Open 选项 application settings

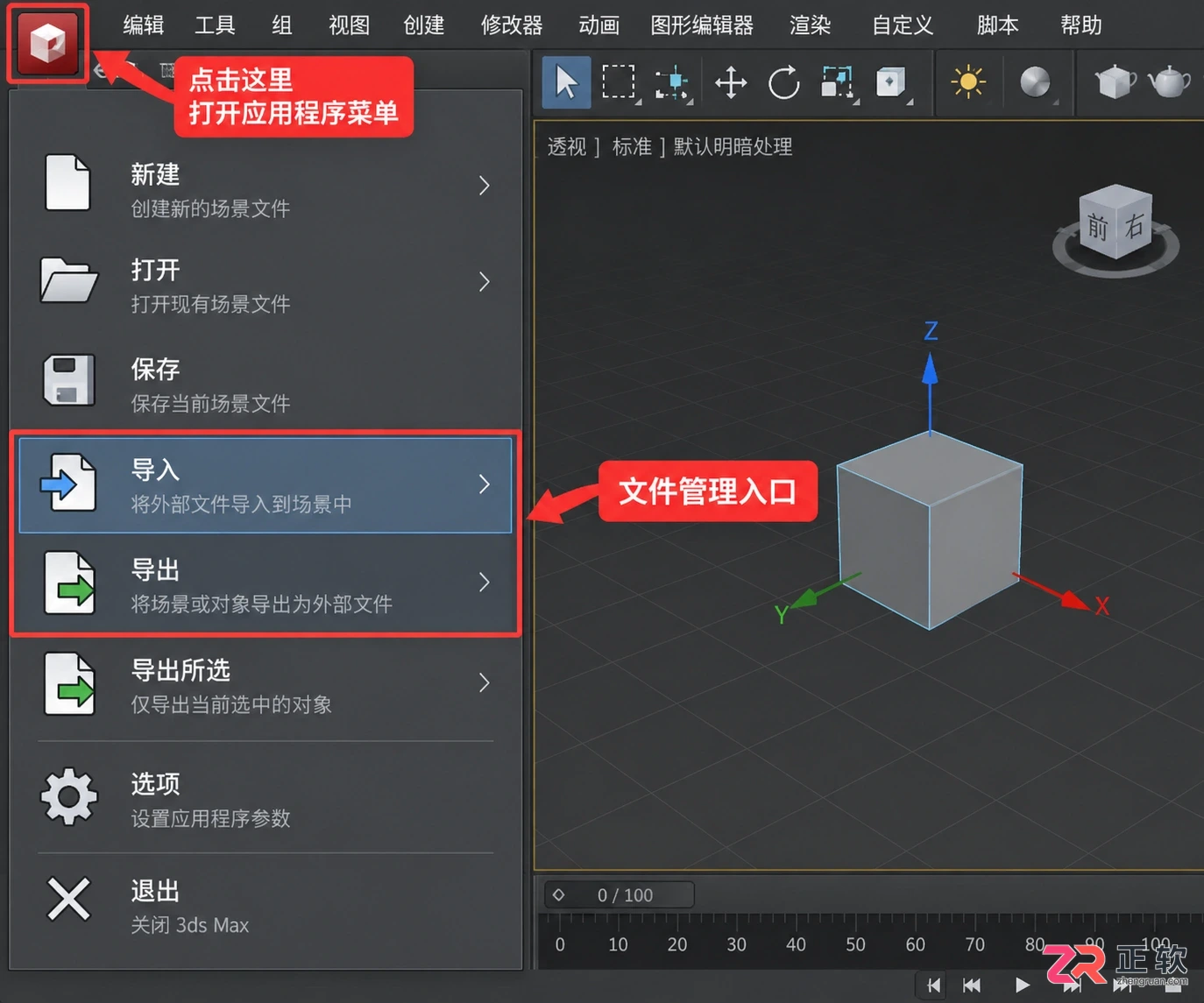pyautogui.click(x=265, y=799)
